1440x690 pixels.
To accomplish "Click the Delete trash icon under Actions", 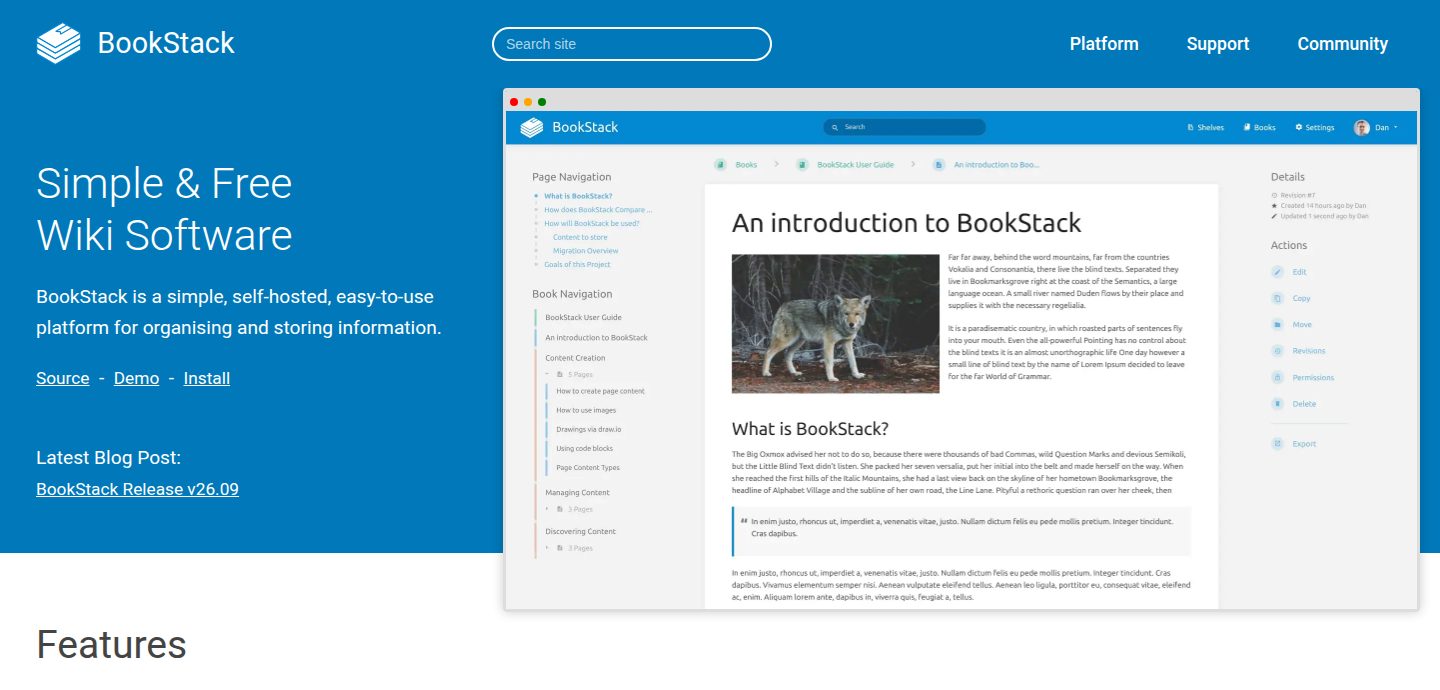I will pos(1277,404).
